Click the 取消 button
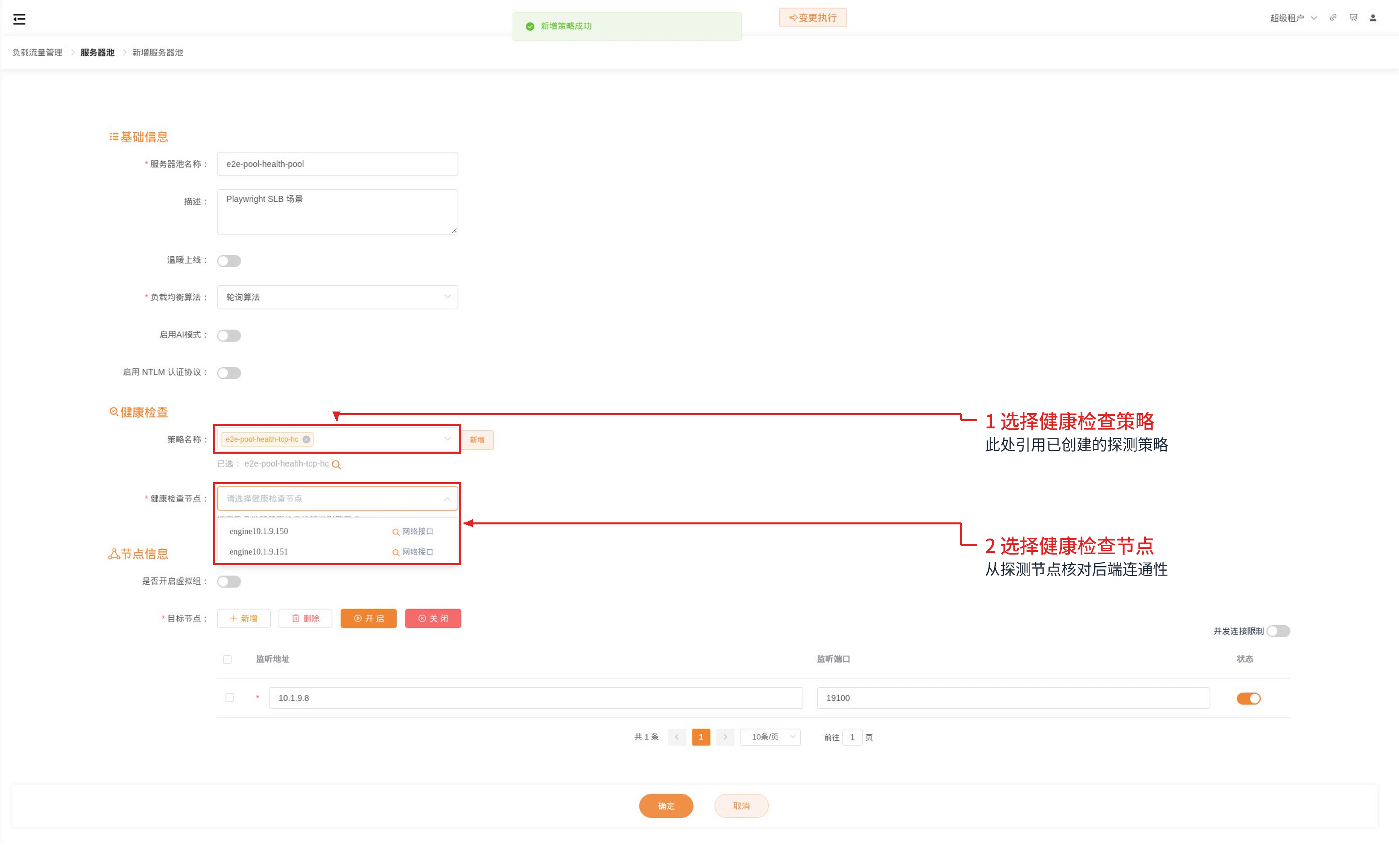Viewport: 1399px width, 868px height. (x=741, y=806)
